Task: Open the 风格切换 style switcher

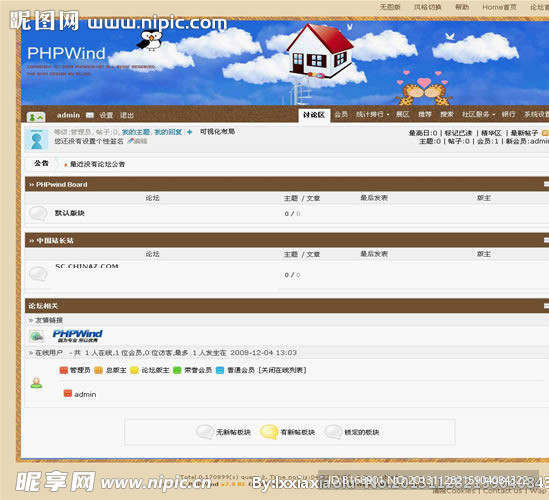Action: point(428,7)
